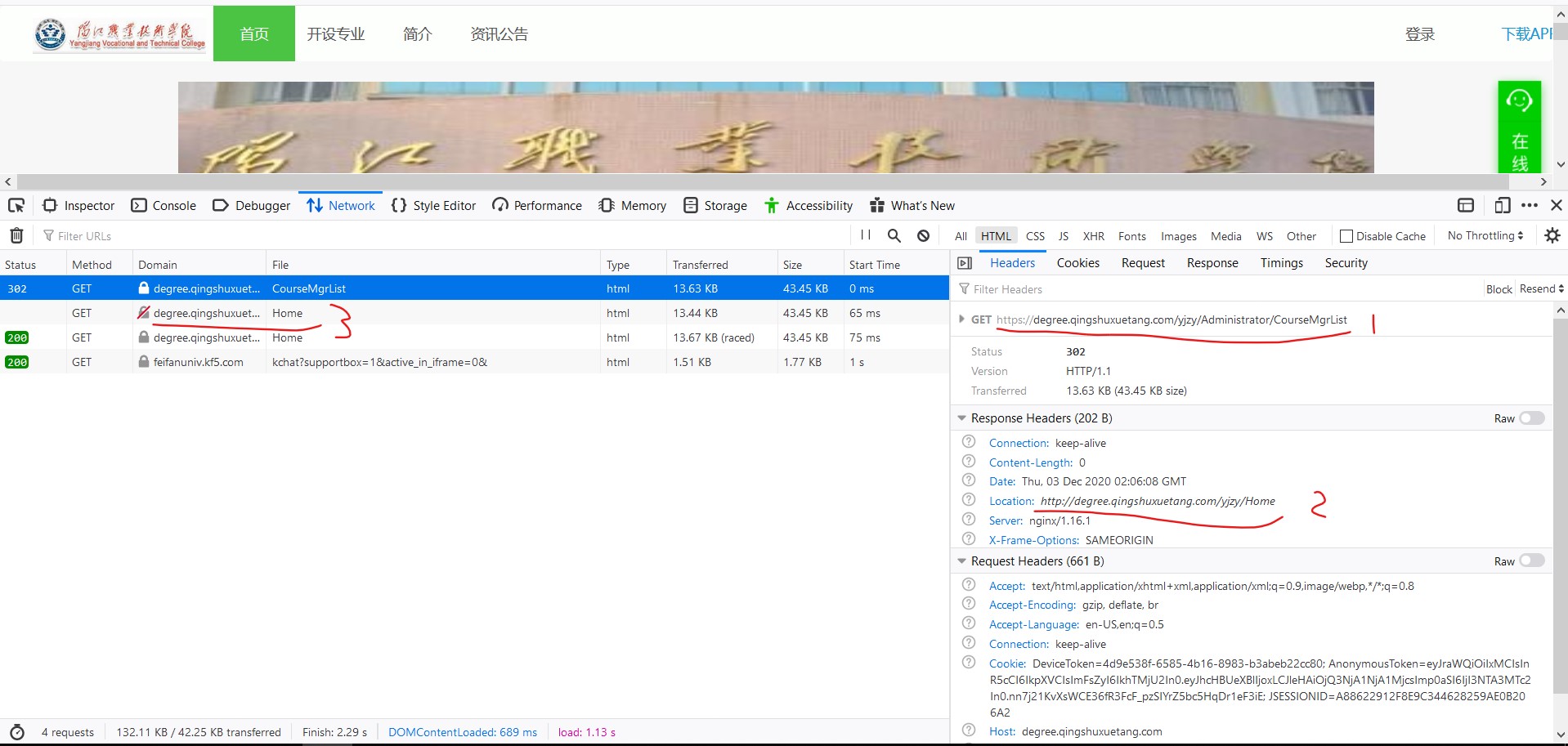The image size is (1568, 746).
Task: Open the Memory panel
Action: coord(632,205)
